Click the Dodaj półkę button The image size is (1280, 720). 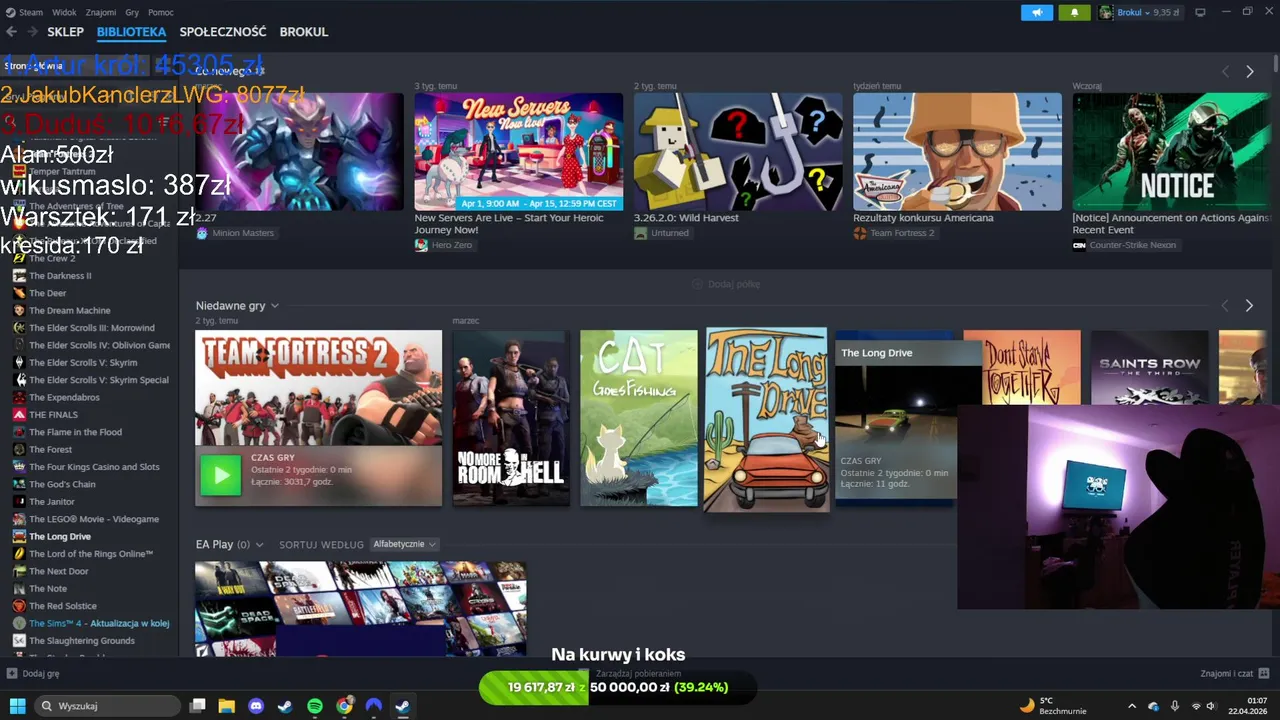click(x=726, y=284)
